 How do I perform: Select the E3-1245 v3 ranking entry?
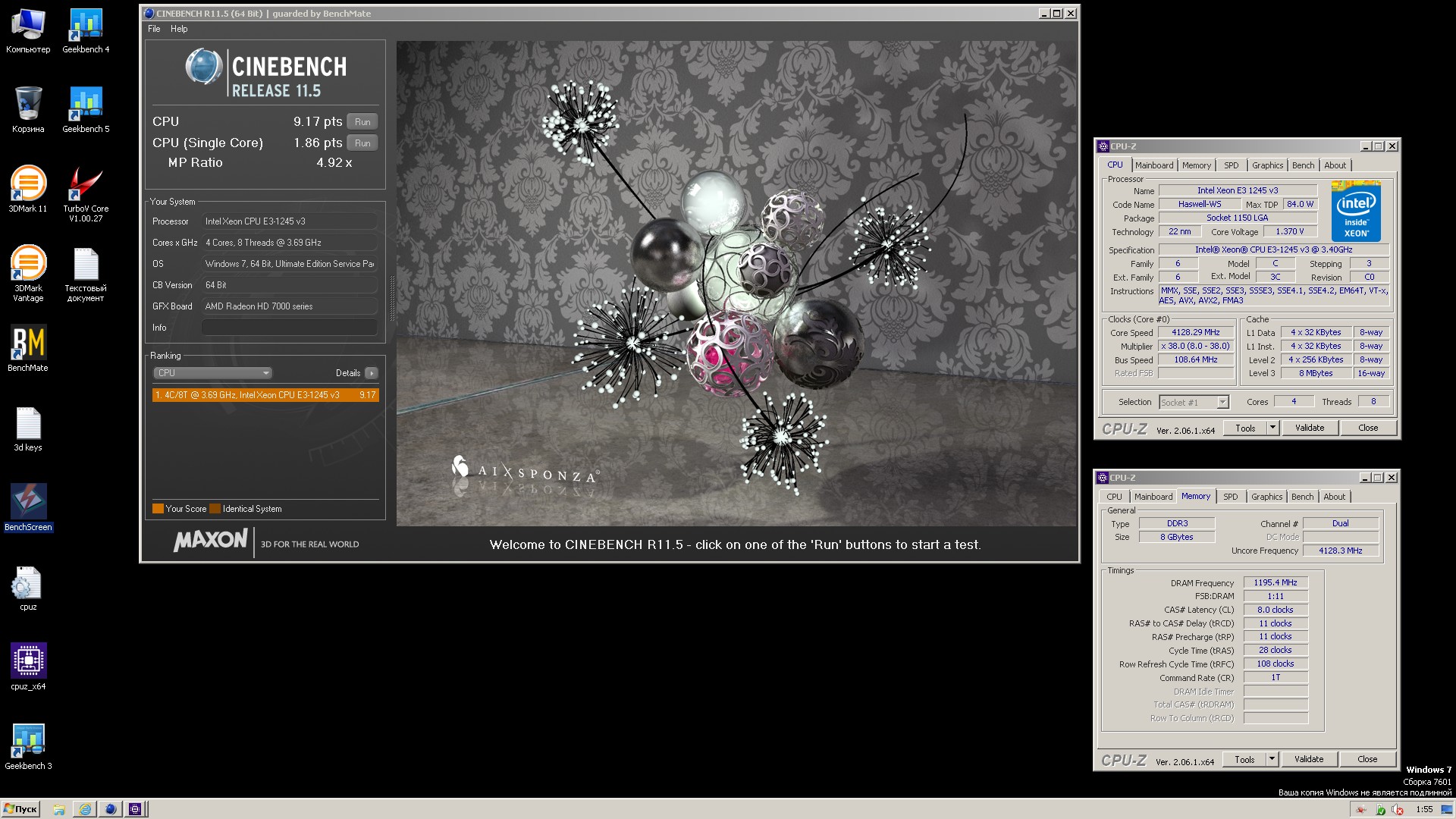[265, 395]
